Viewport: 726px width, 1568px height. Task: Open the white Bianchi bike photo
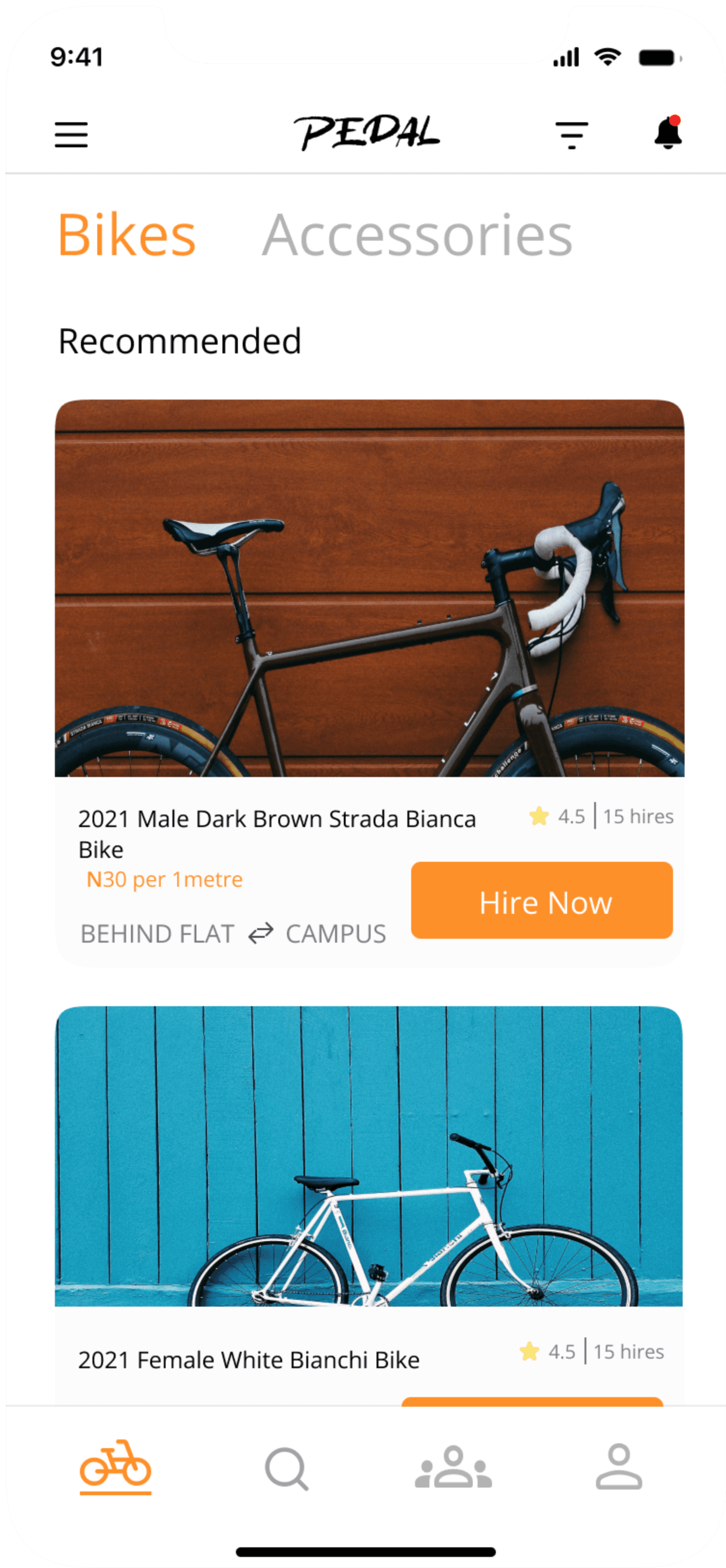pos(369,1156)
